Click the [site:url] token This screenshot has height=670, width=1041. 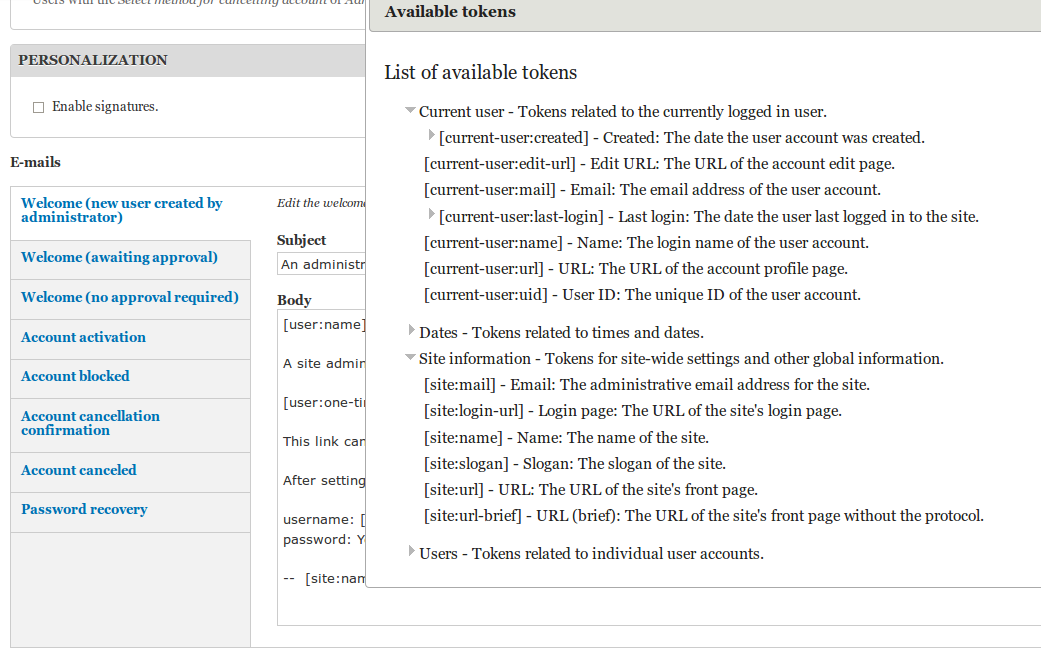pyautogui.click(x=454, y=490)
